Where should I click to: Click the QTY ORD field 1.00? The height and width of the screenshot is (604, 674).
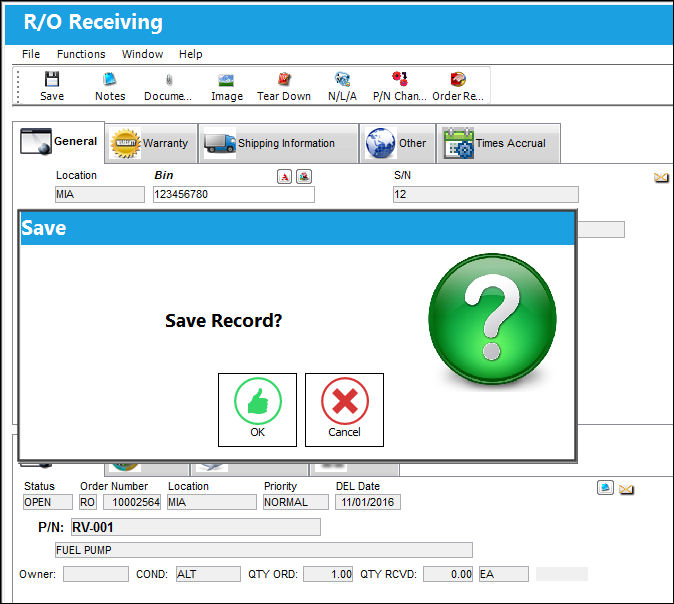(328, 574)
